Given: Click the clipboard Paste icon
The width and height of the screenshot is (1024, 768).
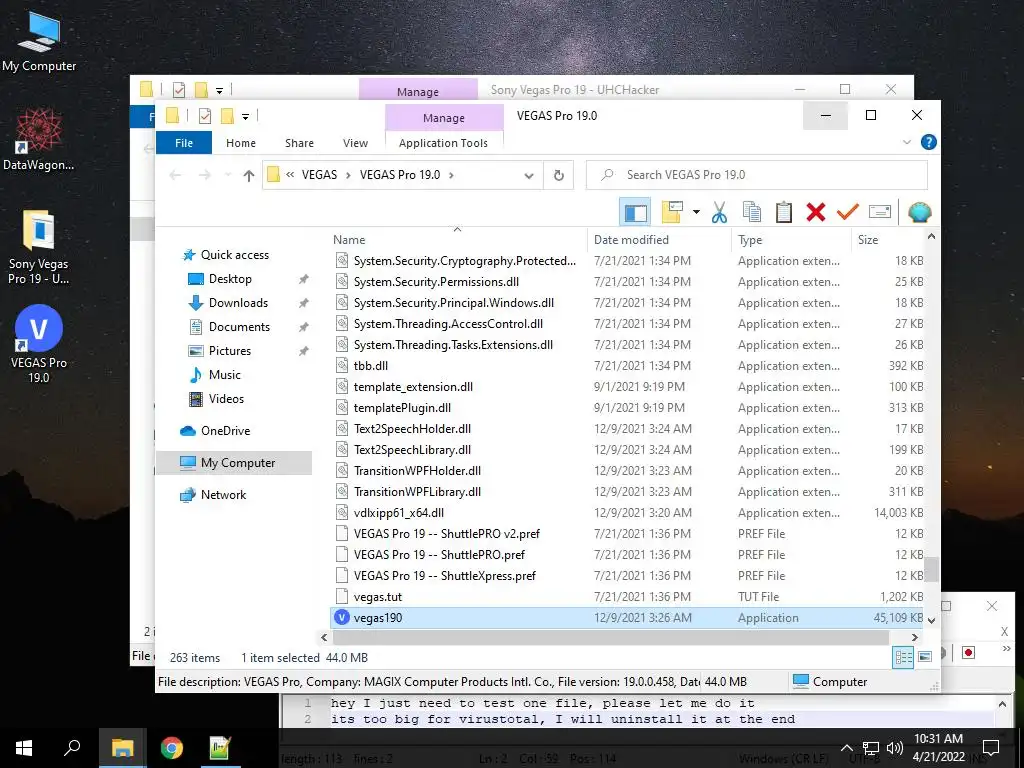Looking at the screenshot, I should pos(784,212).
